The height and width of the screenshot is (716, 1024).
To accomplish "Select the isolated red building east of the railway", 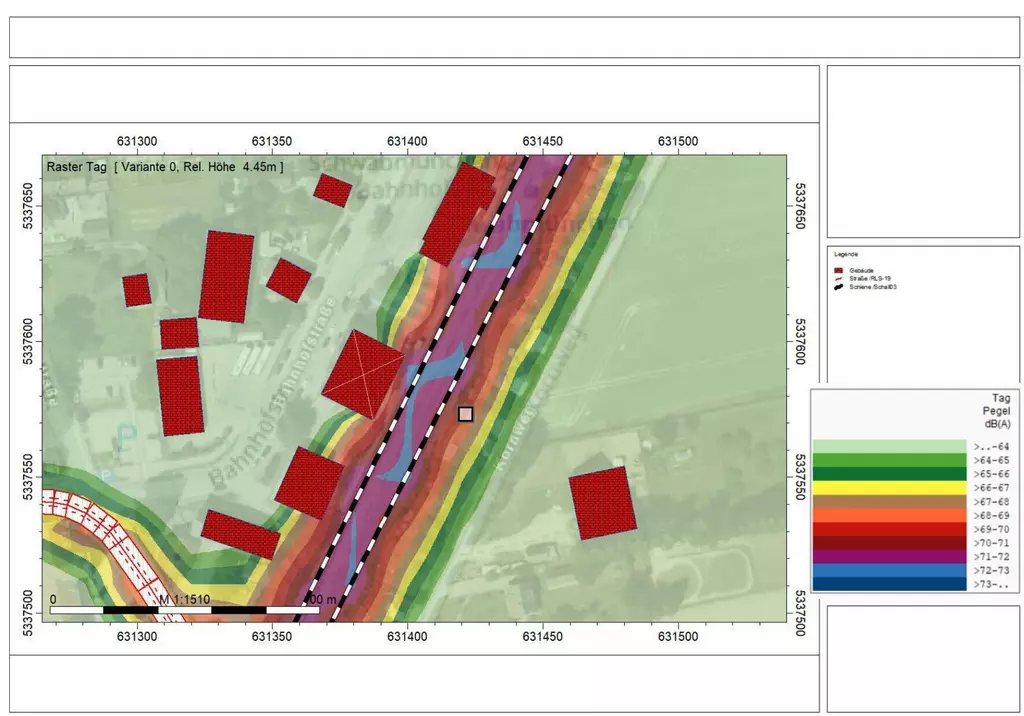I will tap(602, 503).
